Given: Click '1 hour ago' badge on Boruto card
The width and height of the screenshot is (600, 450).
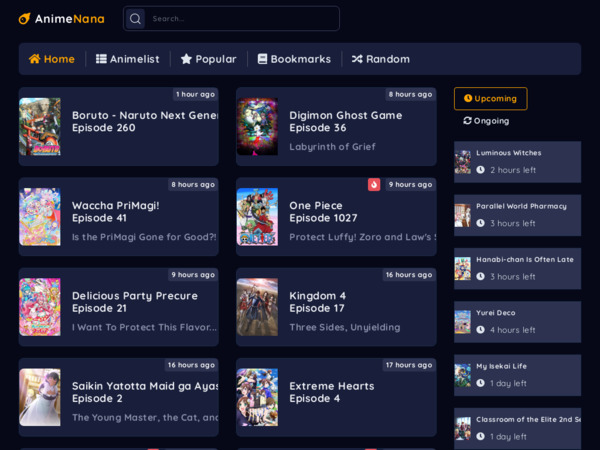Looking at the screenshot, I should pyautogui.click(x=196, y=94).
